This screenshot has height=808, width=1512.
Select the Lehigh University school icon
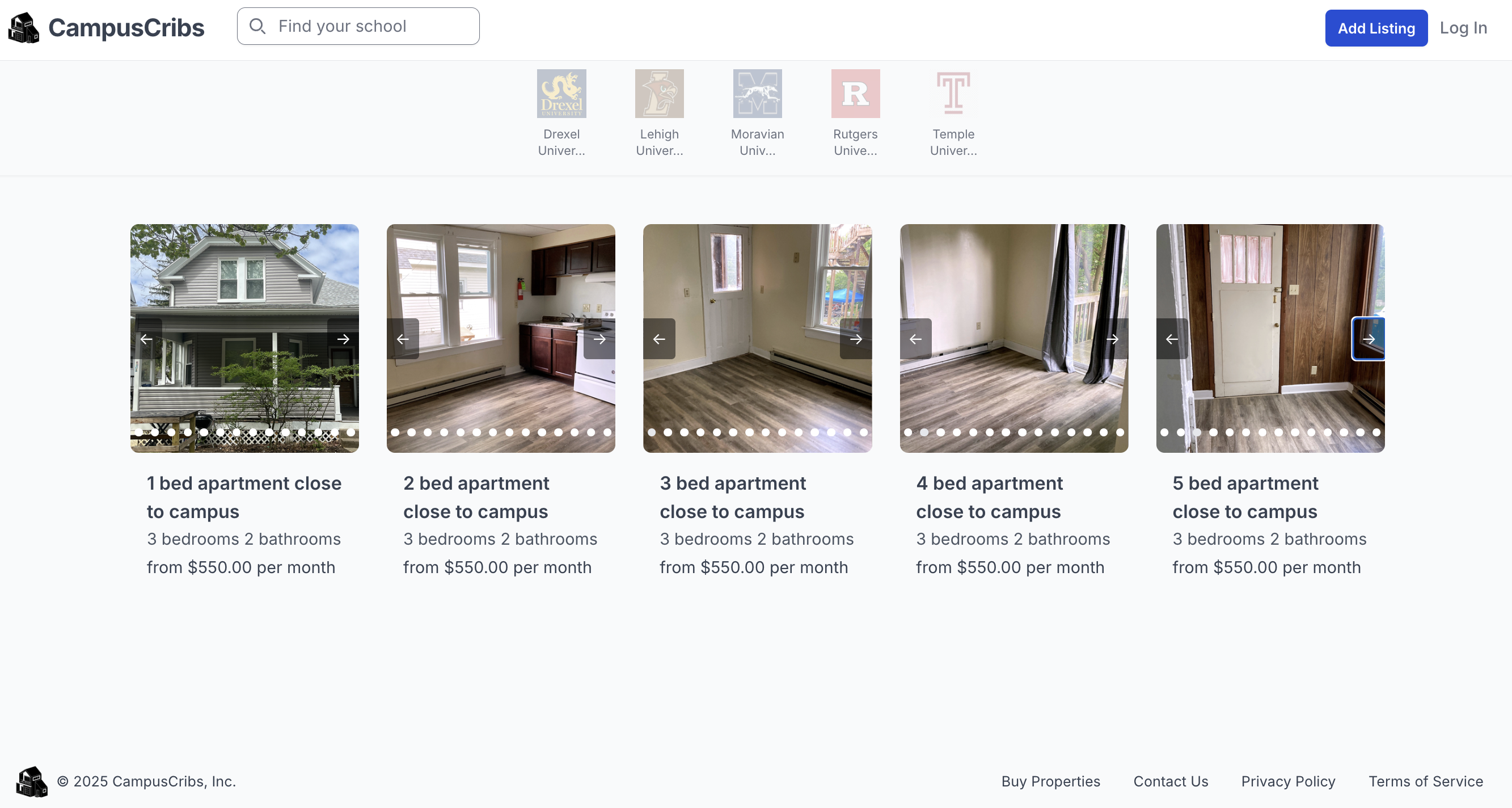click(x=659, y=94)
